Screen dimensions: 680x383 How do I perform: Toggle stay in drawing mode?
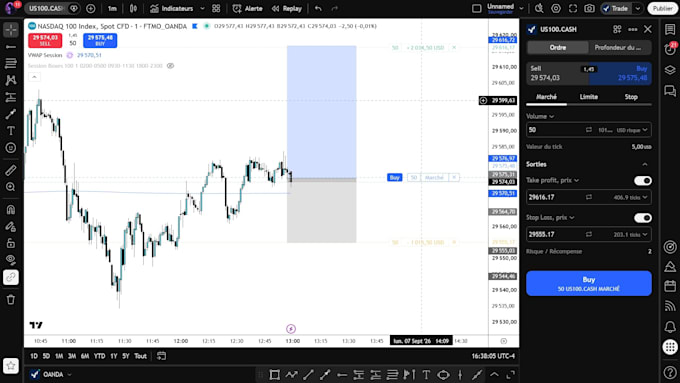pyautogui.click(x=11, y=226)
